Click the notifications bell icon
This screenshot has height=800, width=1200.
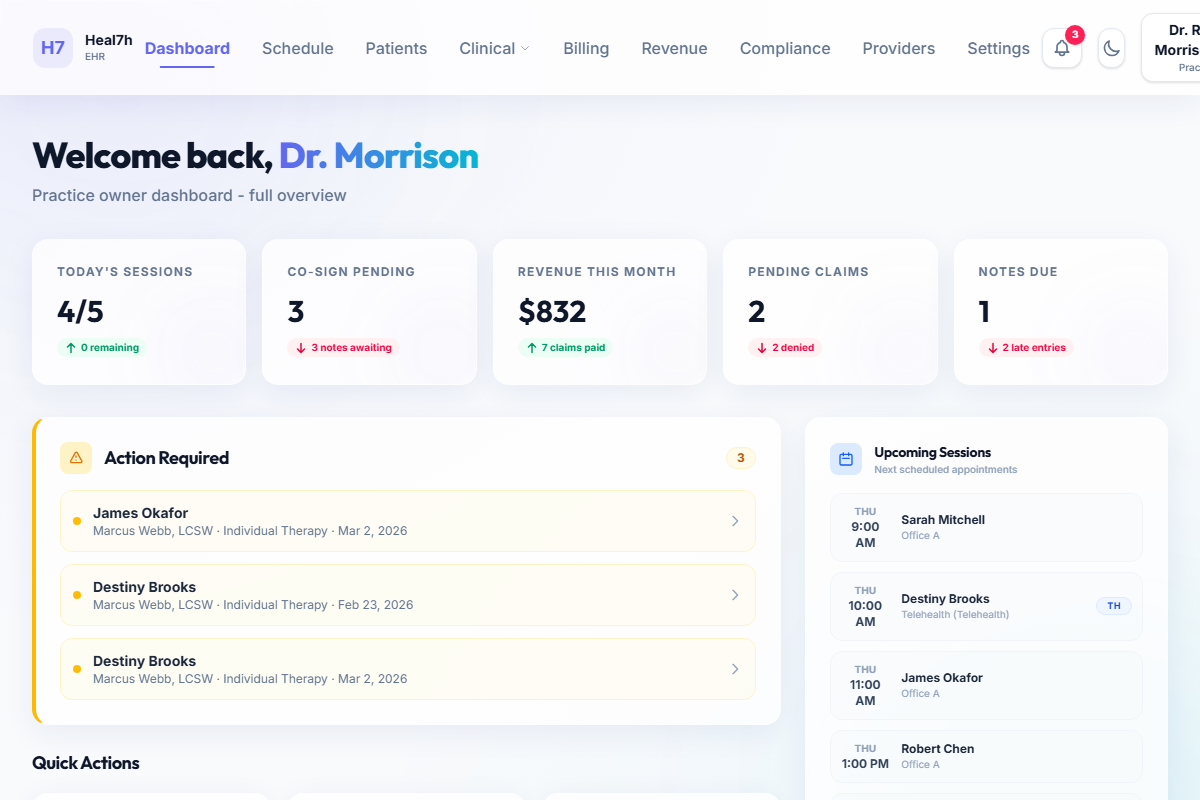(x=1061, y=48)
